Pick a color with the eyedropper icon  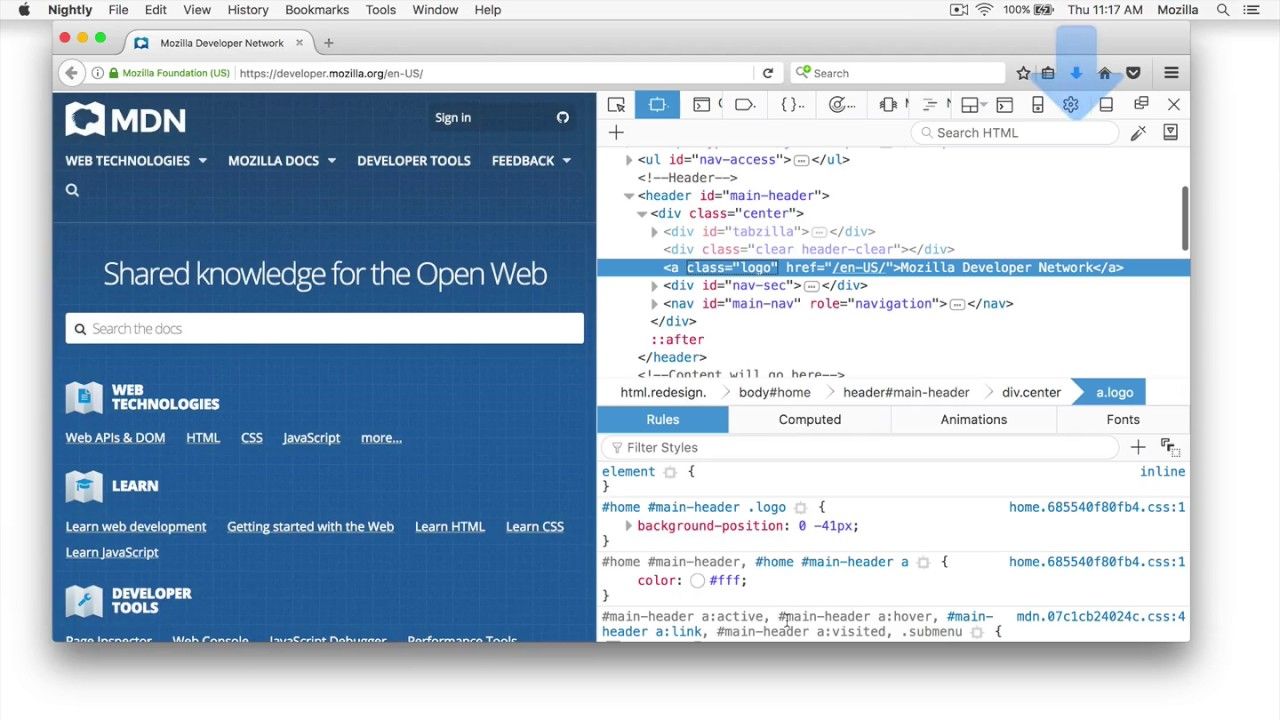click(x=1138, y=133)
